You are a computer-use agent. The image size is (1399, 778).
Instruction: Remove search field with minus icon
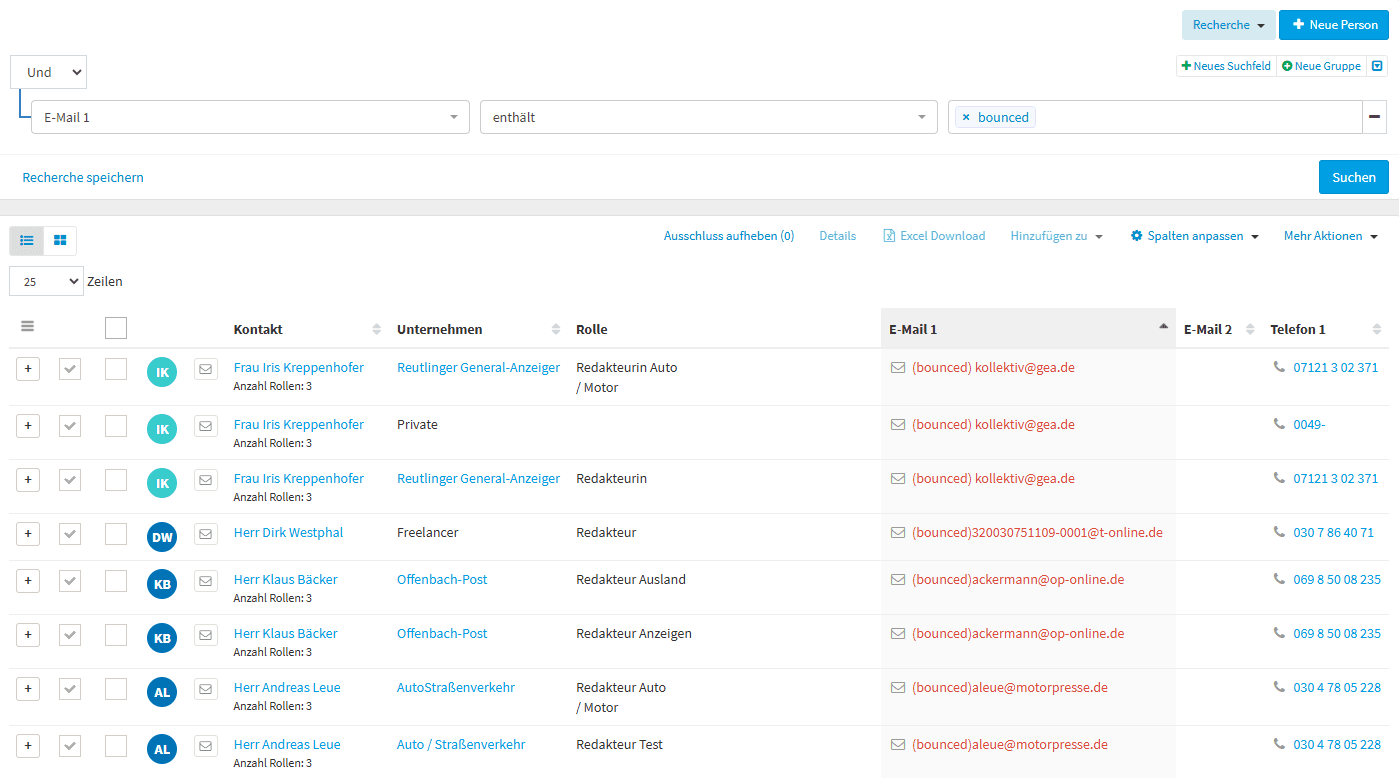coord(1375,117)
